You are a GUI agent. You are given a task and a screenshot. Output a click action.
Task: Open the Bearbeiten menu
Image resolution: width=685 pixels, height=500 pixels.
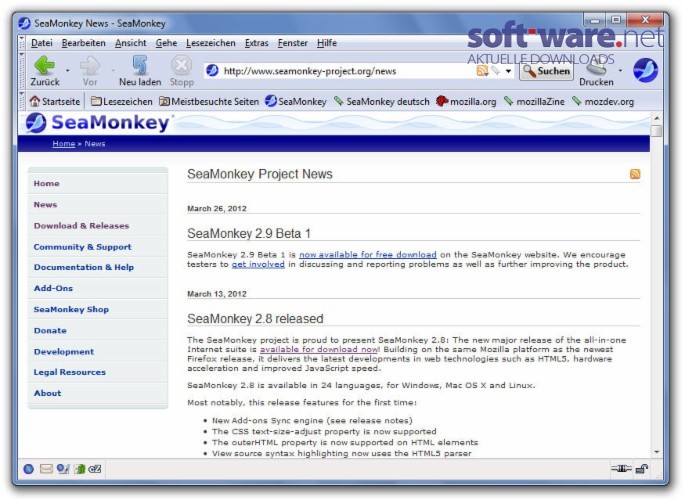83,43
